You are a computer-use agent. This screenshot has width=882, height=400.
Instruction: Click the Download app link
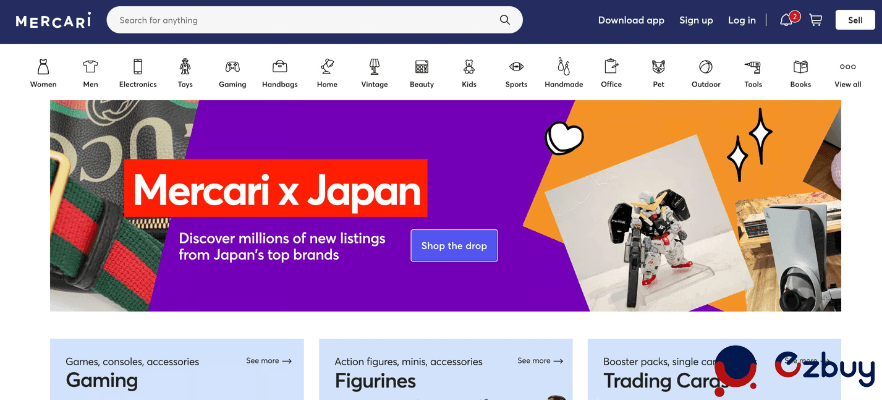[x=631, y=20]
